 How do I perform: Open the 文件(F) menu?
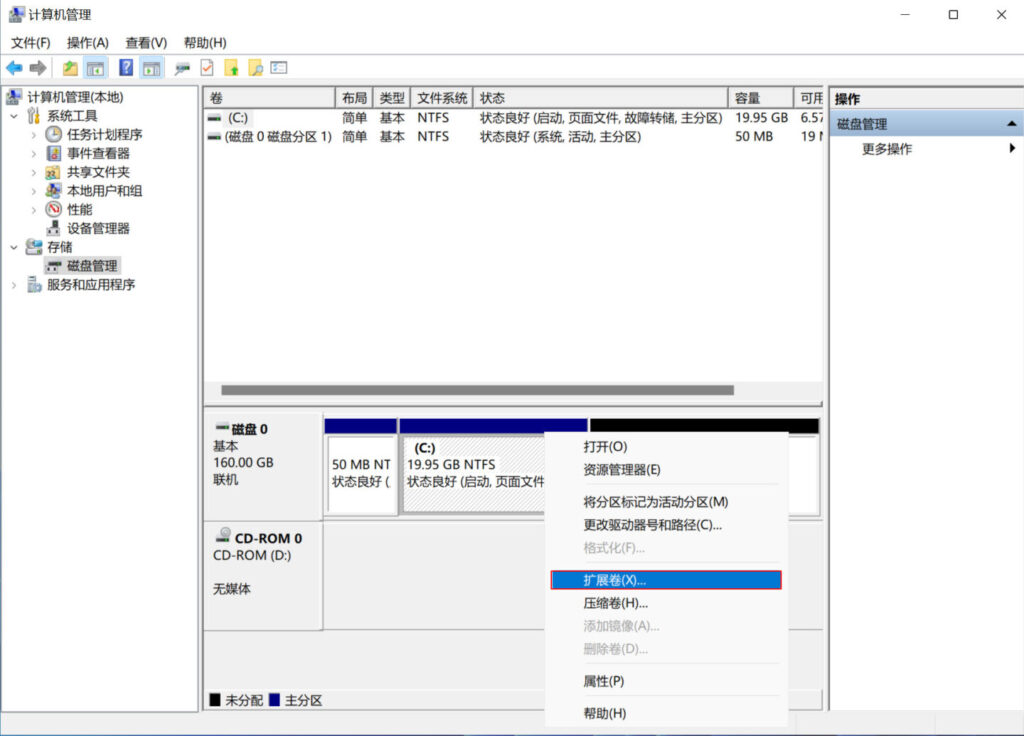pos(30,42)
